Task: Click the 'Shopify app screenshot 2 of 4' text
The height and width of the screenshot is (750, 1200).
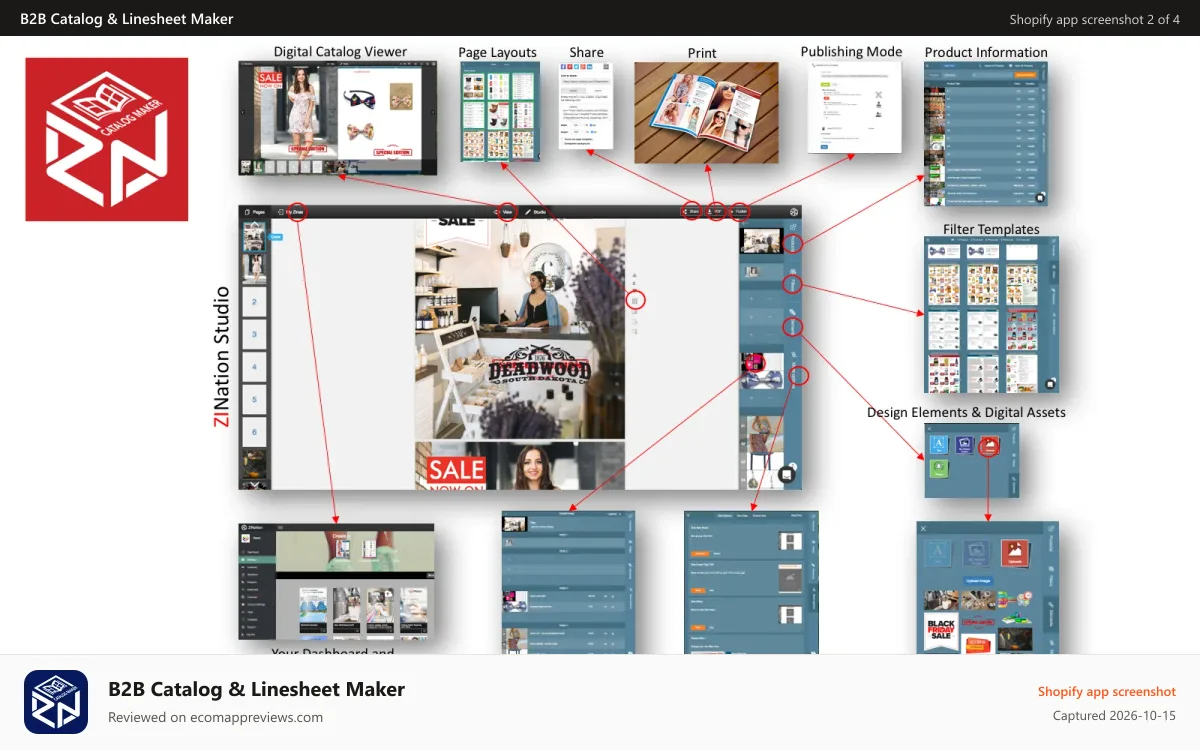Action: click(1095, 19)
